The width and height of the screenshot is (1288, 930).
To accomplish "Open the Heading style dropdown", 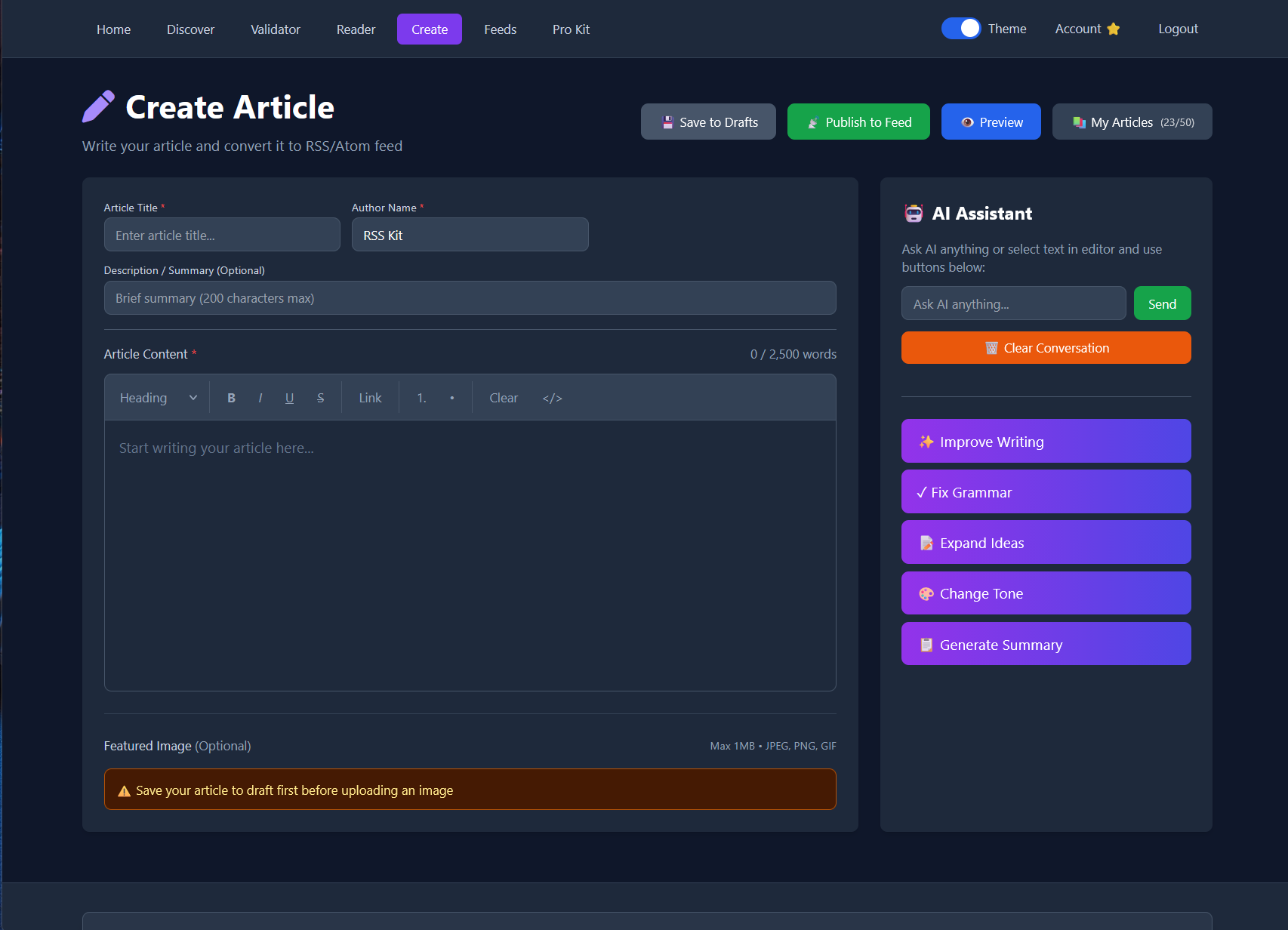I will coord(156,397).
